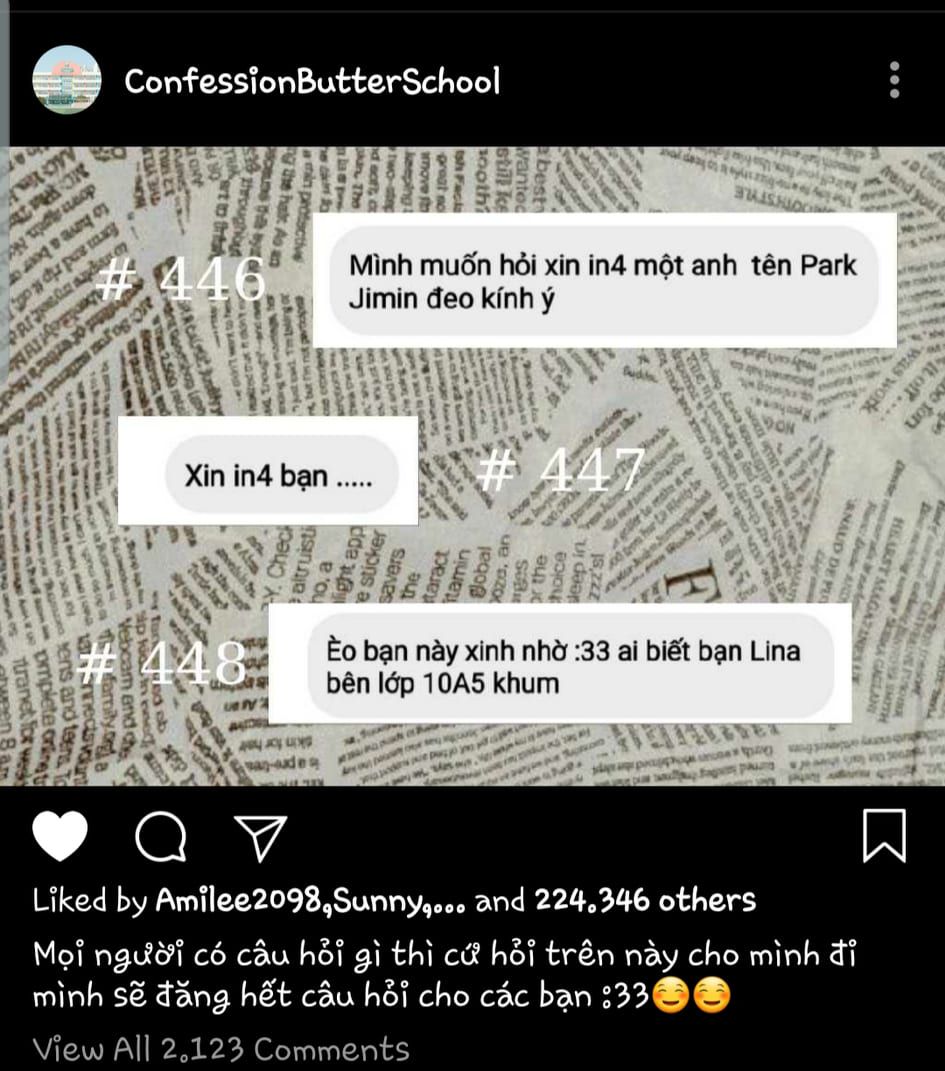Click the # 448 number label
Screen dimensions: 945x1071
click(x=162, y=663)
